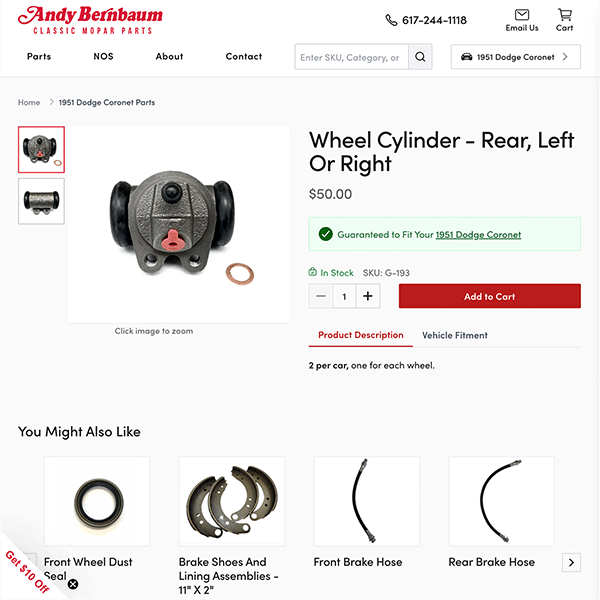Increase quantity with the plus button
Screen dimensions: 600x600
pos(368,296)
